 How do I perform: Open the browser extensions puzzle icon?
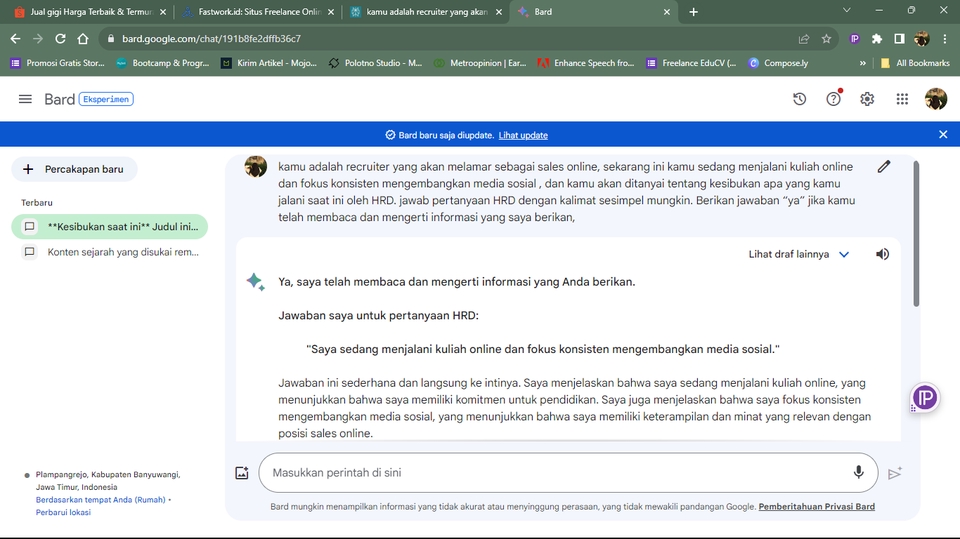click(877, 39)
